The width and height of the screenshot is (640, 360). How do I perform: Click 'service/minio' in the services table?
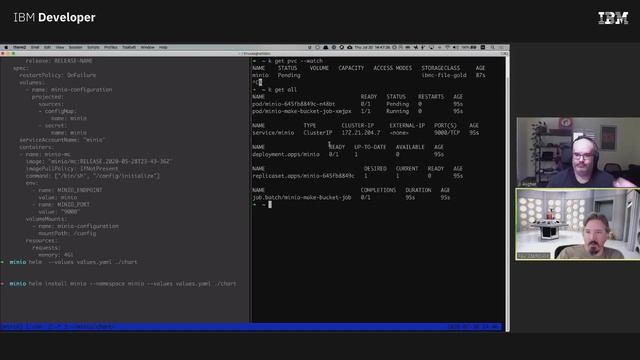pyautogui.click(x=273, y=133)
